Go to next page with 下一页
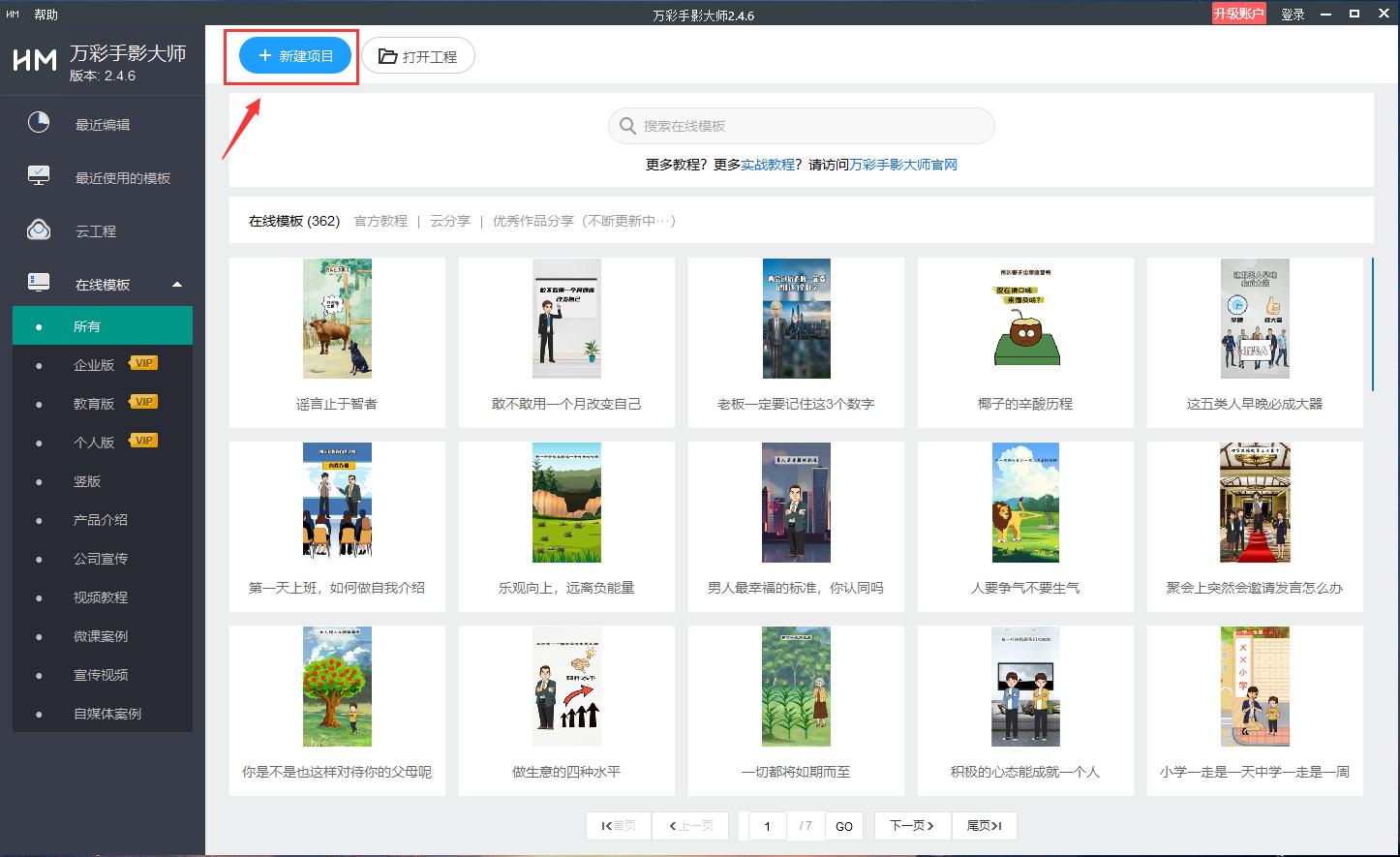 [x=912, y=826]
